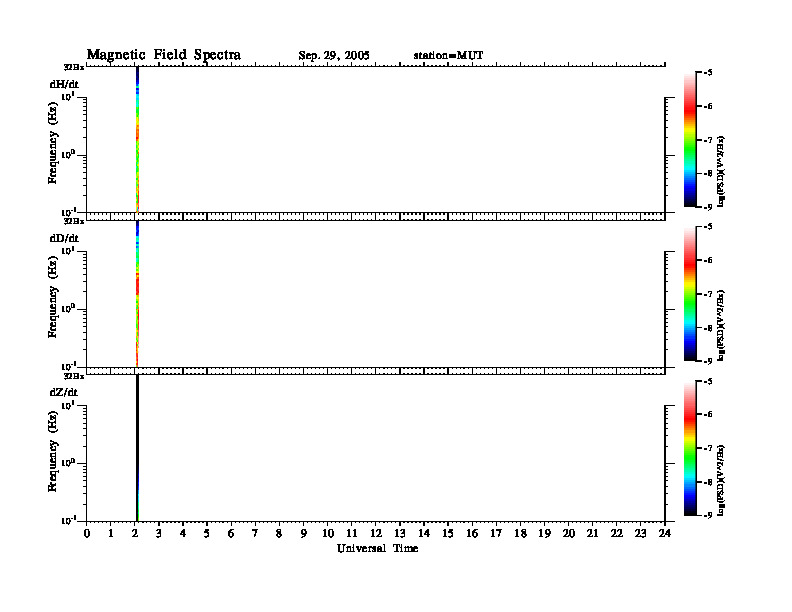Click the hour 6 tick label
The height and width of the screenshot is (612, 792).
[x=231, y=533]
